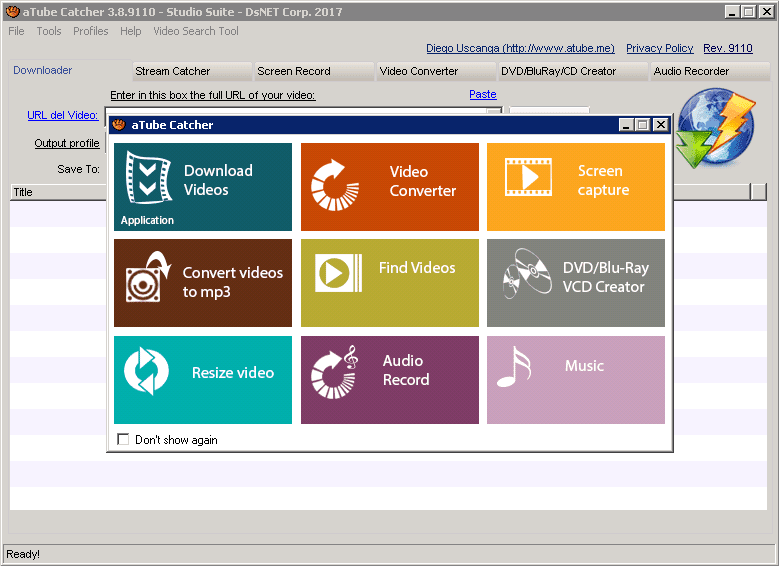
Task: Select the Find Videos tile label
Action: pos(417,268)
